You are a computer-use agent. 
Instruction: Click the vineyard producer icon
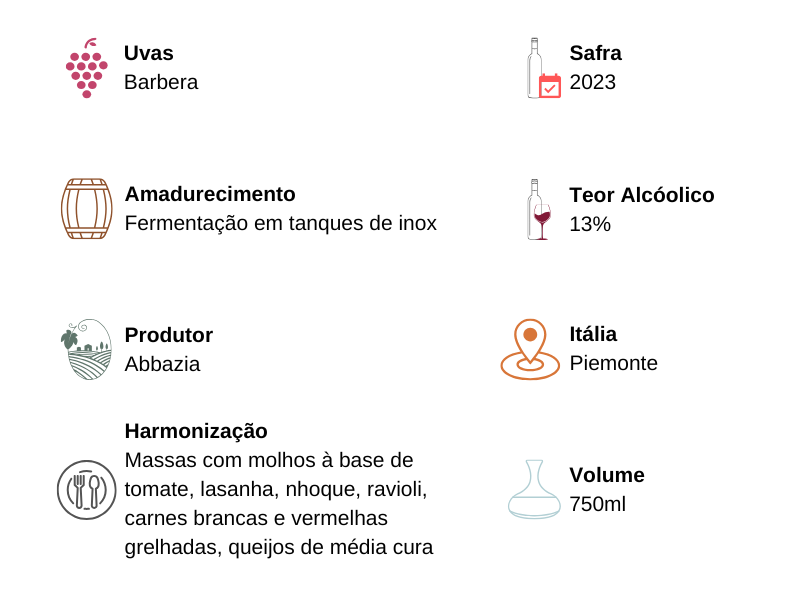tap(86, 349)
